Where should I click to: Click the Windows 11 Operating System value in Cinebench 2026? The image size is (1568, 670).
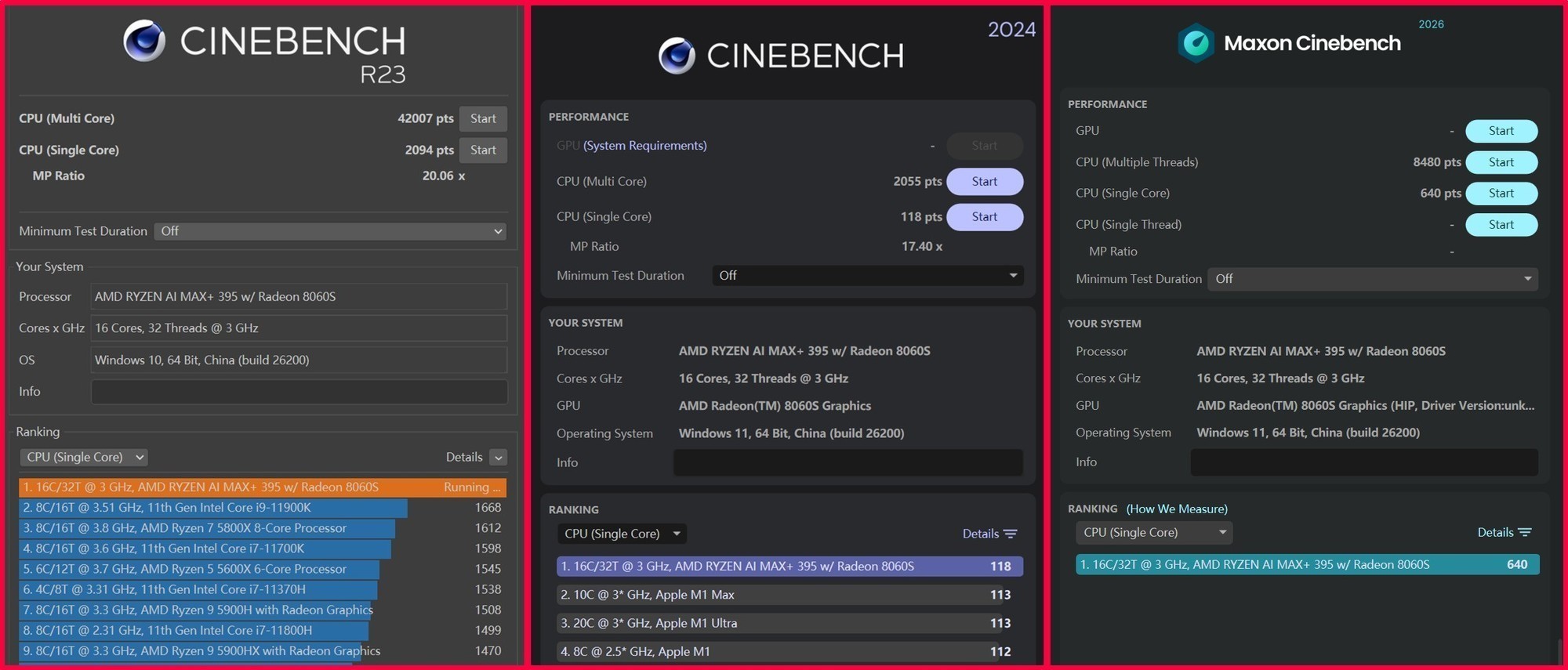click(x=1308, y=433)
